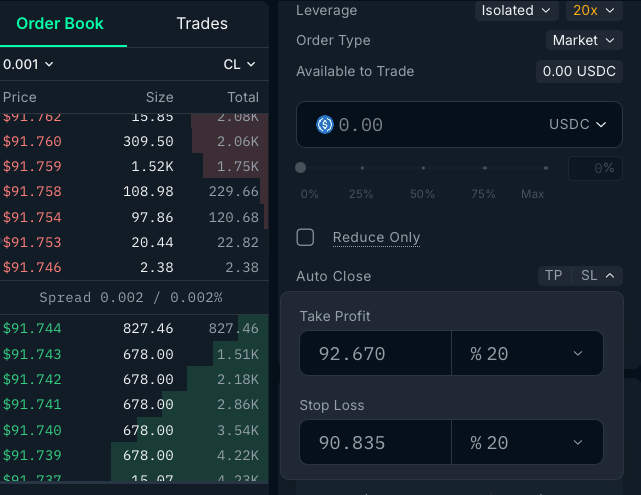The width and height of the screenshot is (641, 495).
Task: Click the Reduce Only link text
Action: [x=377, y=237]
